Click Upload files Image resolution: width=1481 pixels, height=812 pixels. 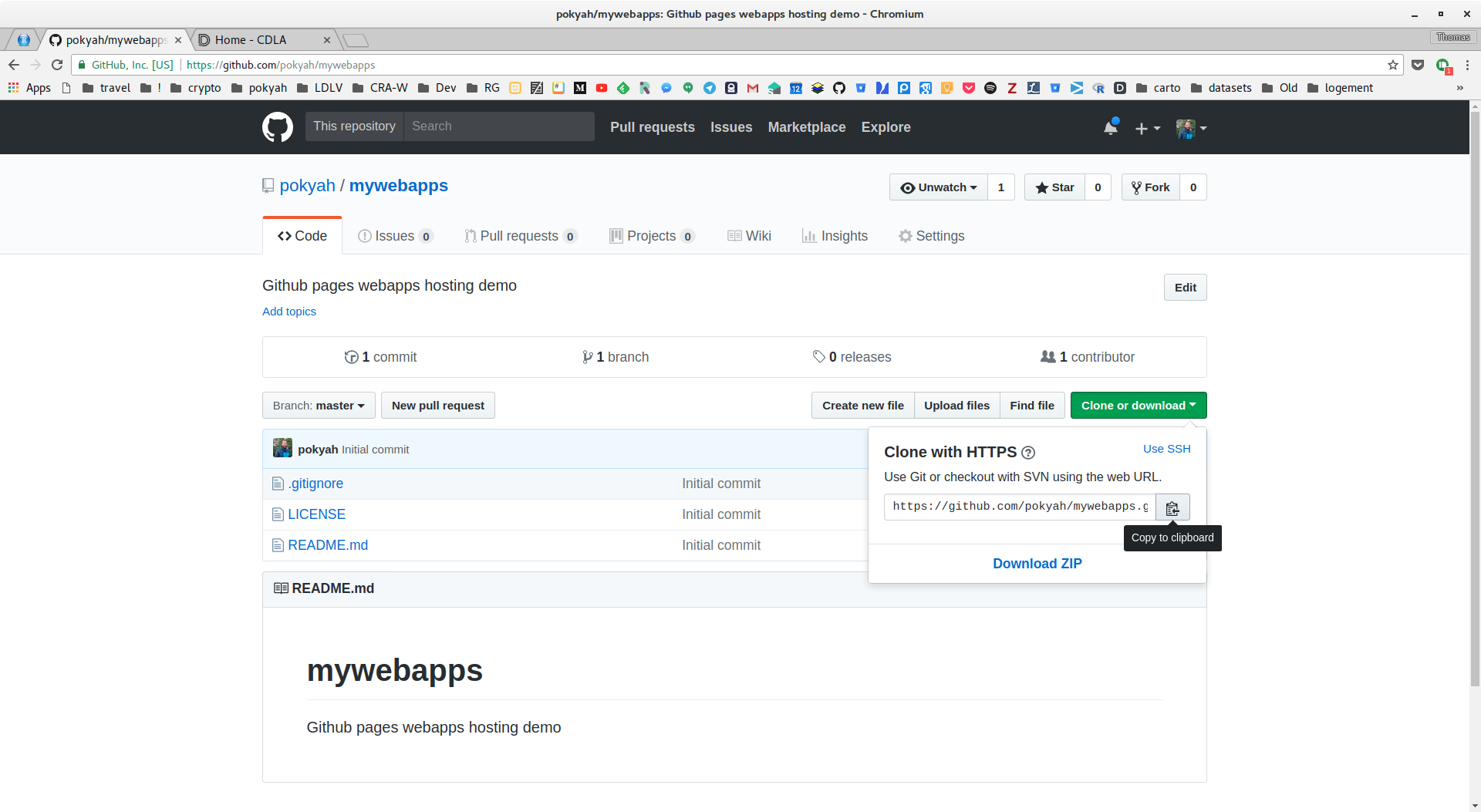click(956, 406)
